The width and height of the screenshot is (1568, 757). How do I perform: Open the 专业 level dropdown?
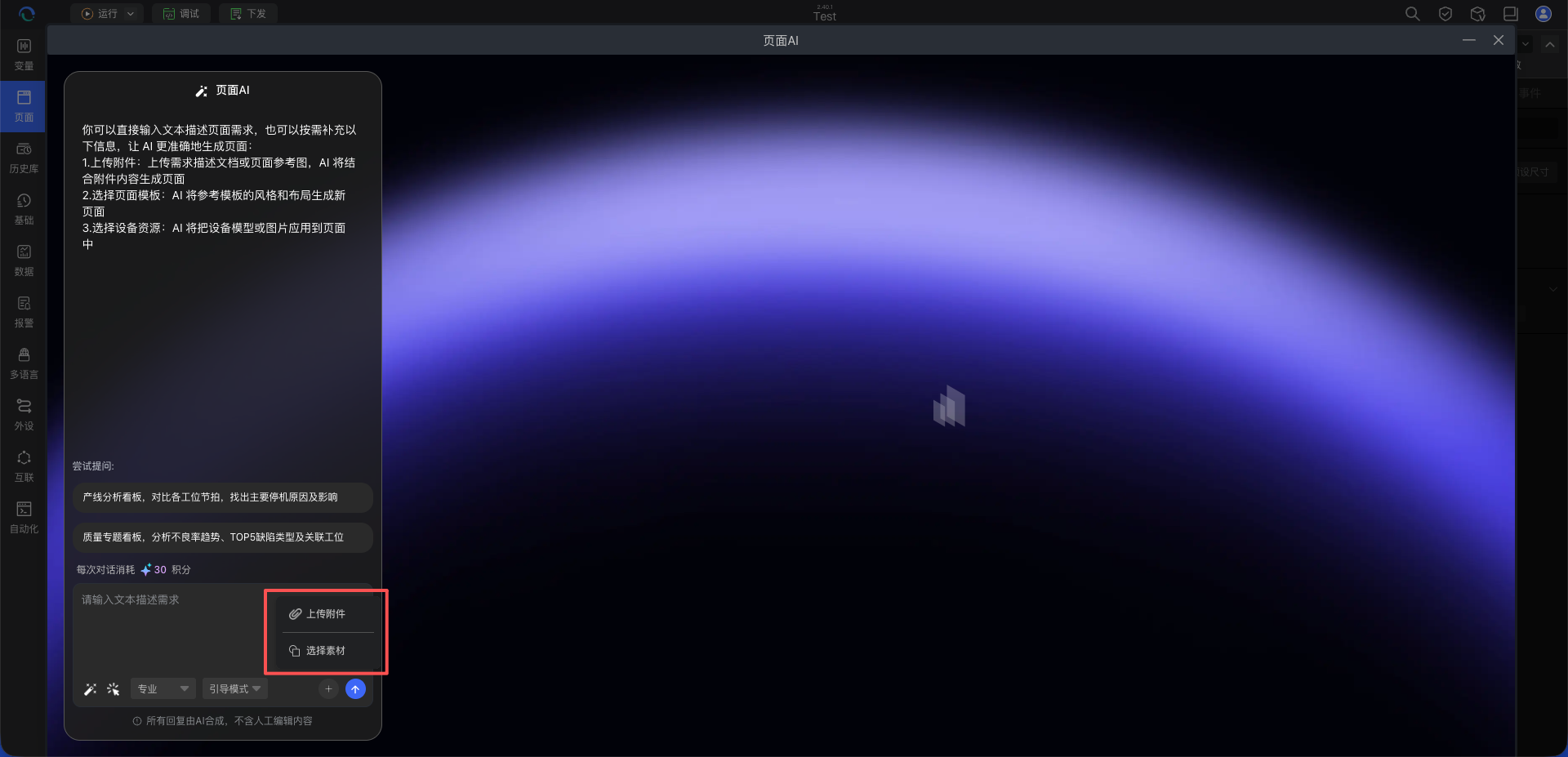(163, 689)
